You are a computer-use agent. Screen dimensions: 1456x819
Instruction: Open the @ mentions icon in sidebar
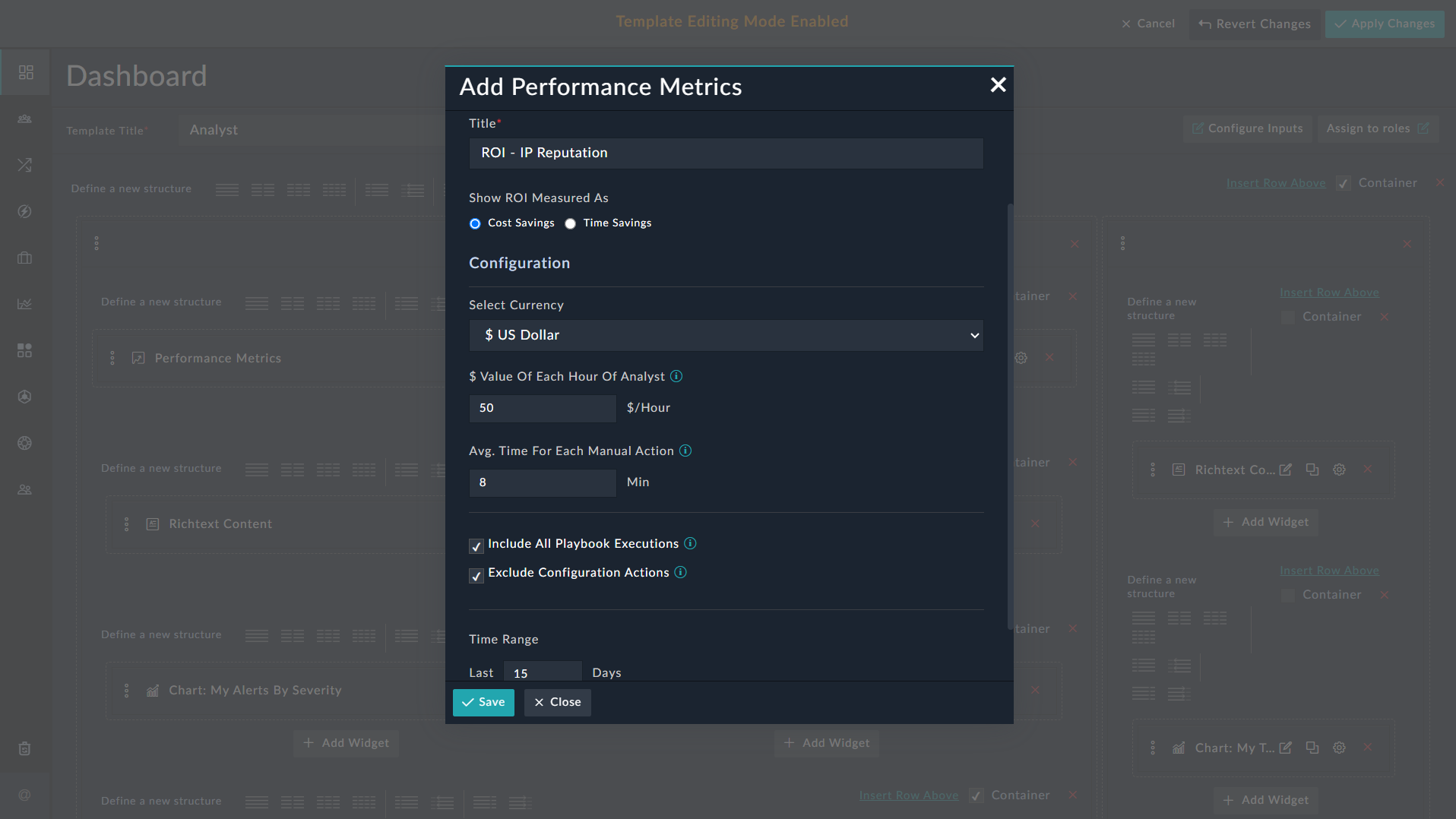click(x=25, y=795)
